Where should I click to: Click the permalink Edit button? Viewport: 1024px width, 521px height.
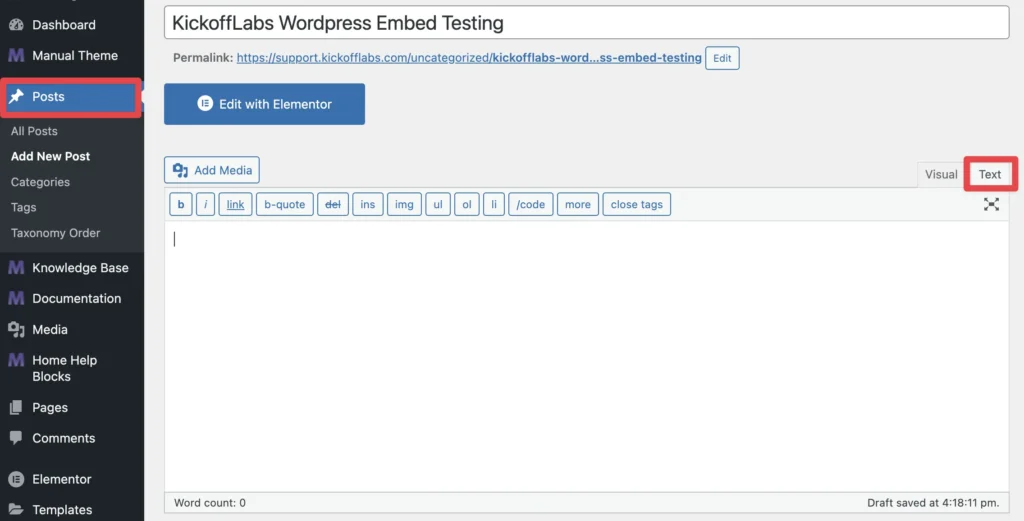[722, 58]
